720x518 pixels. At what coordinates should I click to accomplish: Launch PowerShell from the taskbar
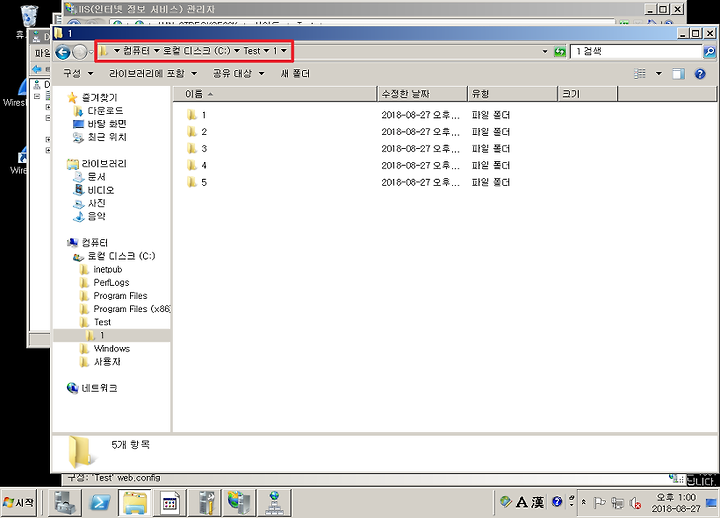pyautogui.click(x=100, y=503)
